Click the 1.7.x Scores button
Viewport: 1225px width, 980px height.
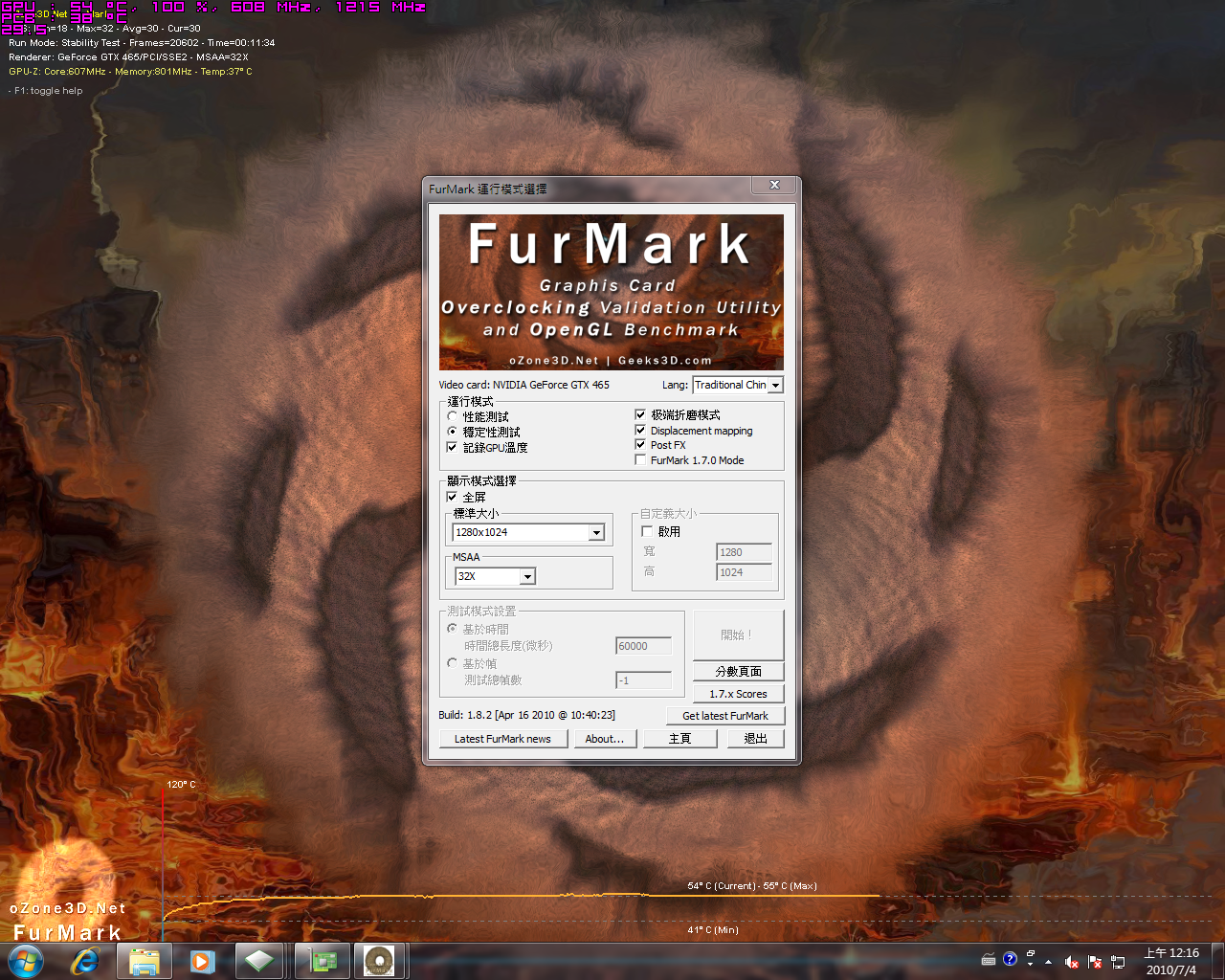point(738,694)
